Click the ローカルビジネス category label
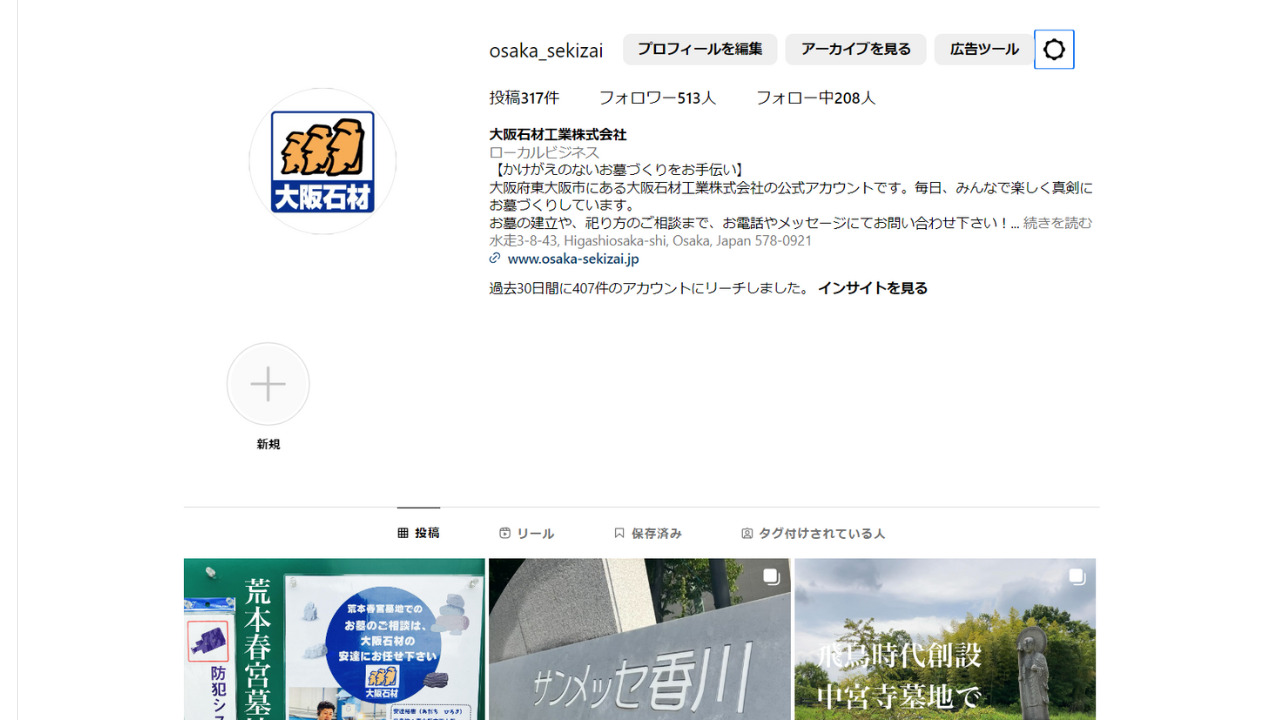The width and height of the screenshot is (1280, 720). (544, 152)
